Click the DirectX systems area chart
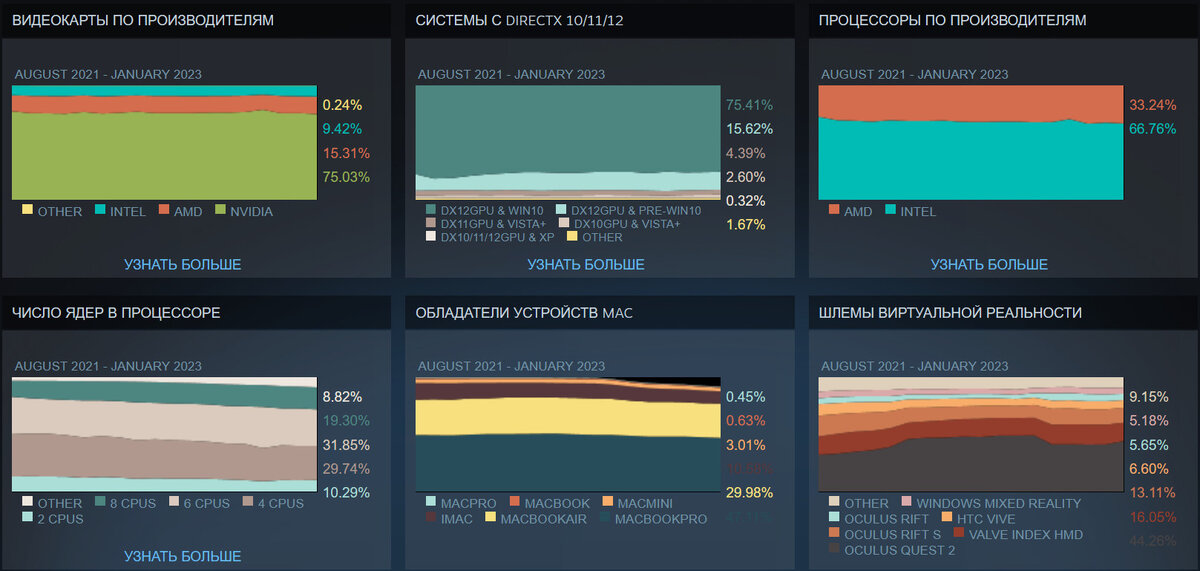This screenshot has height=571, width=1200. pos(568,143)
